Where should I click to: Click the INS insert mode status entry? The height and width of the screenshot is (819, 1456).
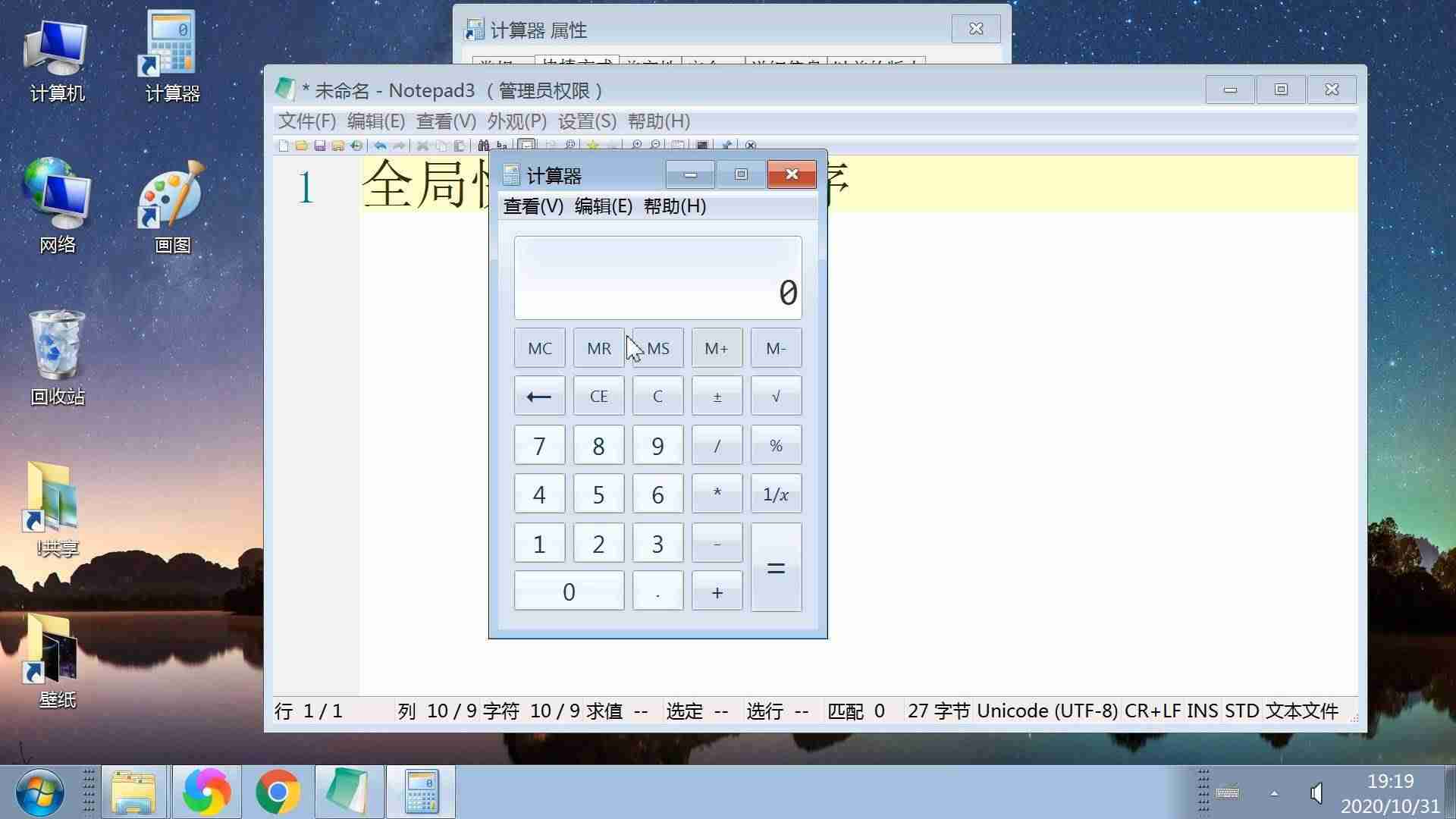tap(1202, 711)
